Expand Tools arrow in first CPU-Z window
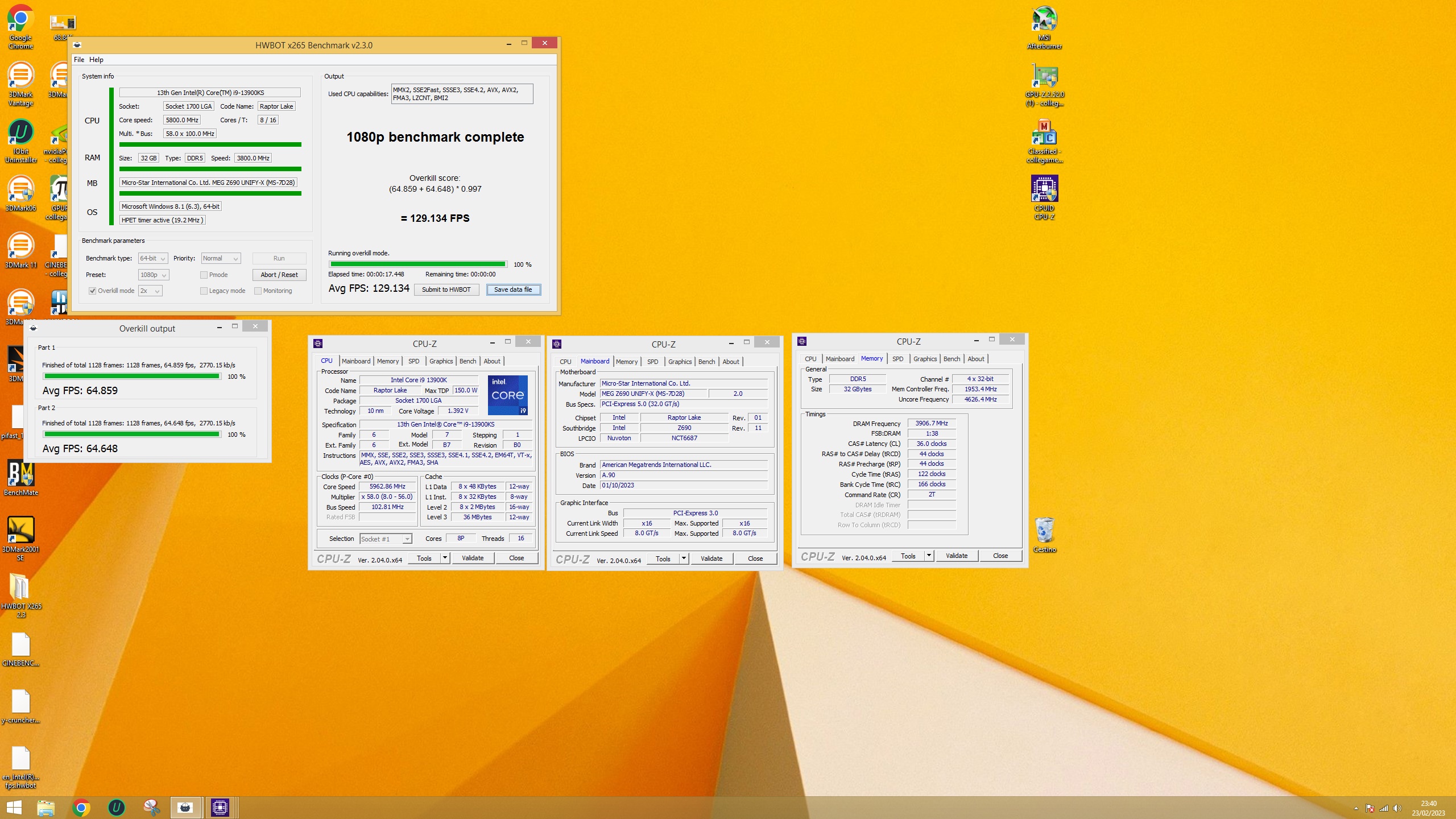 445,558
